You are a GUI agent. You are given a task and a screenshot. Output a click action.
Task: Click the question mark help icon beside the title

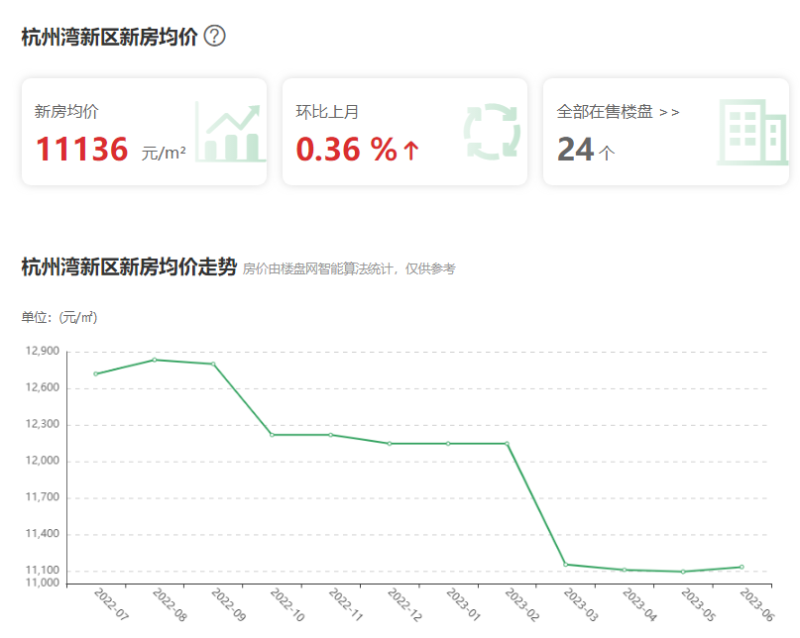214,36
